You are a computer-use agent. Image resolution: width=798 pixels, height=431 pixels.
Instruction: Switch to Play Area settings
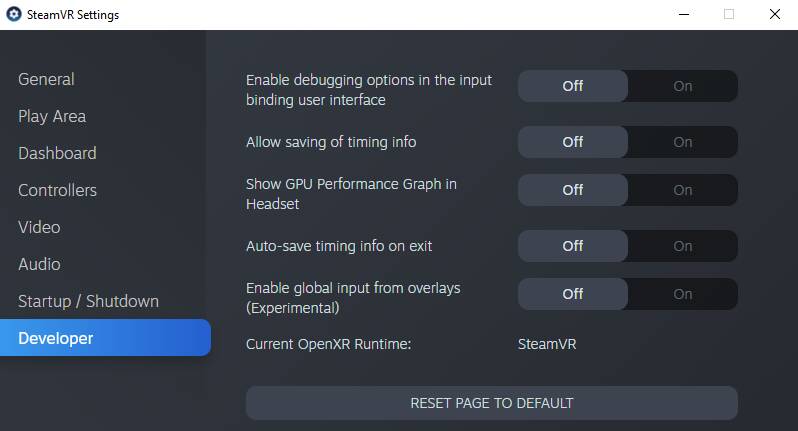tap(52, 116)
